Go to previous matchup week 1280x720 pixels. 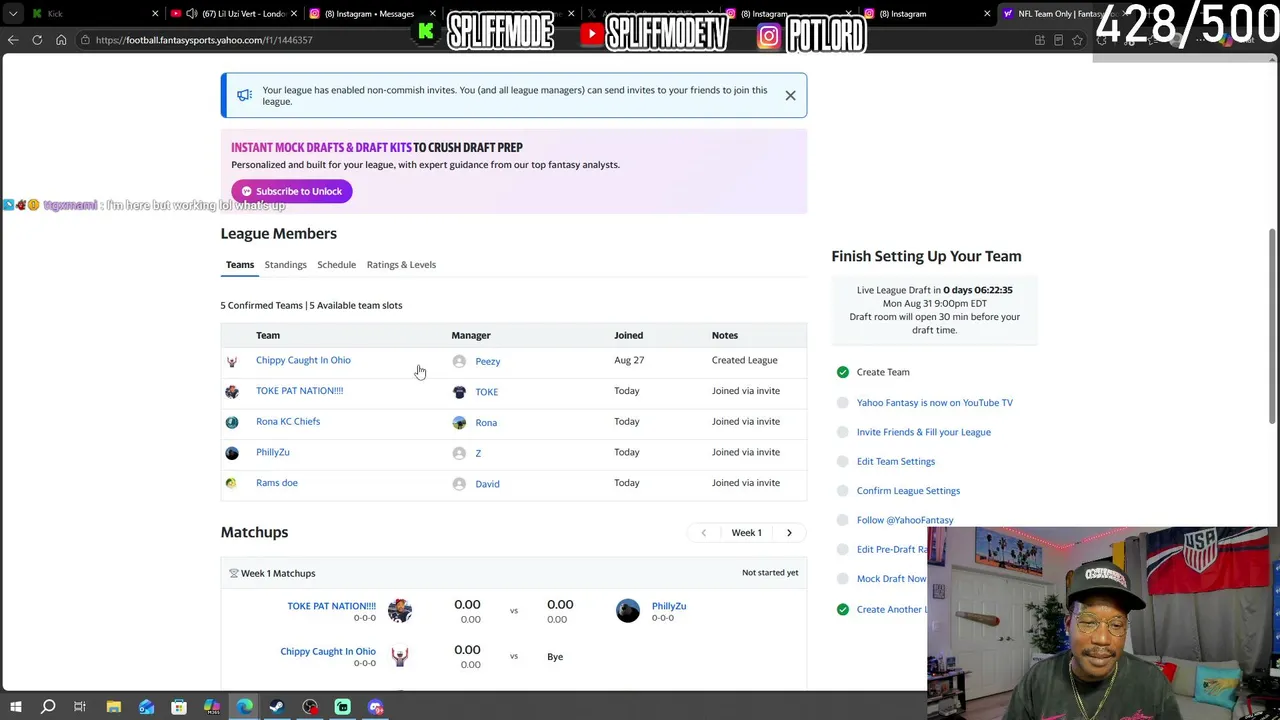(x=703, y=533)
